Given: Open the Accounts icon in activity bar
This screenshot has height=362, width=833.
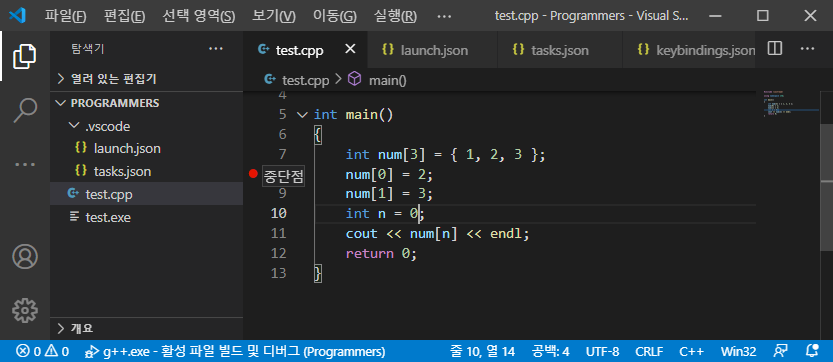Looking at the screenshot, I should (24, 256).
